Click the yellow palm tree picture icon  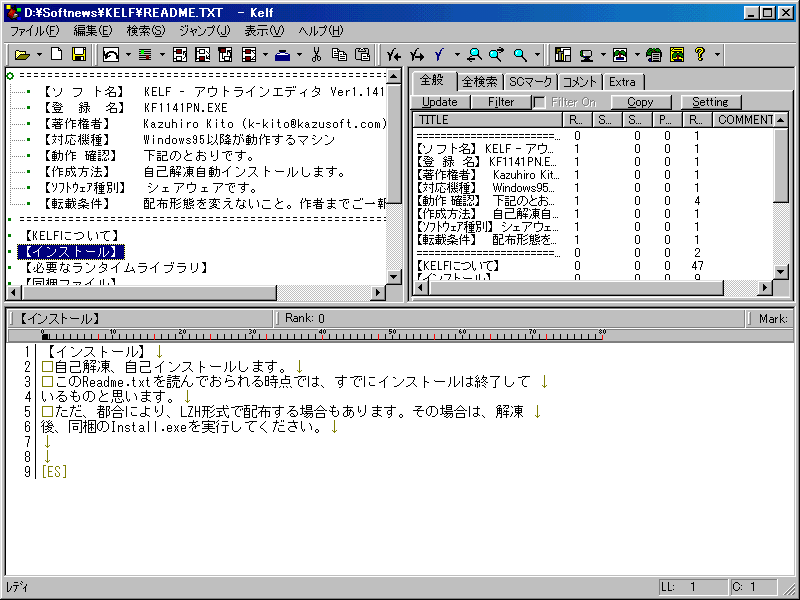(x=677, y=55)
